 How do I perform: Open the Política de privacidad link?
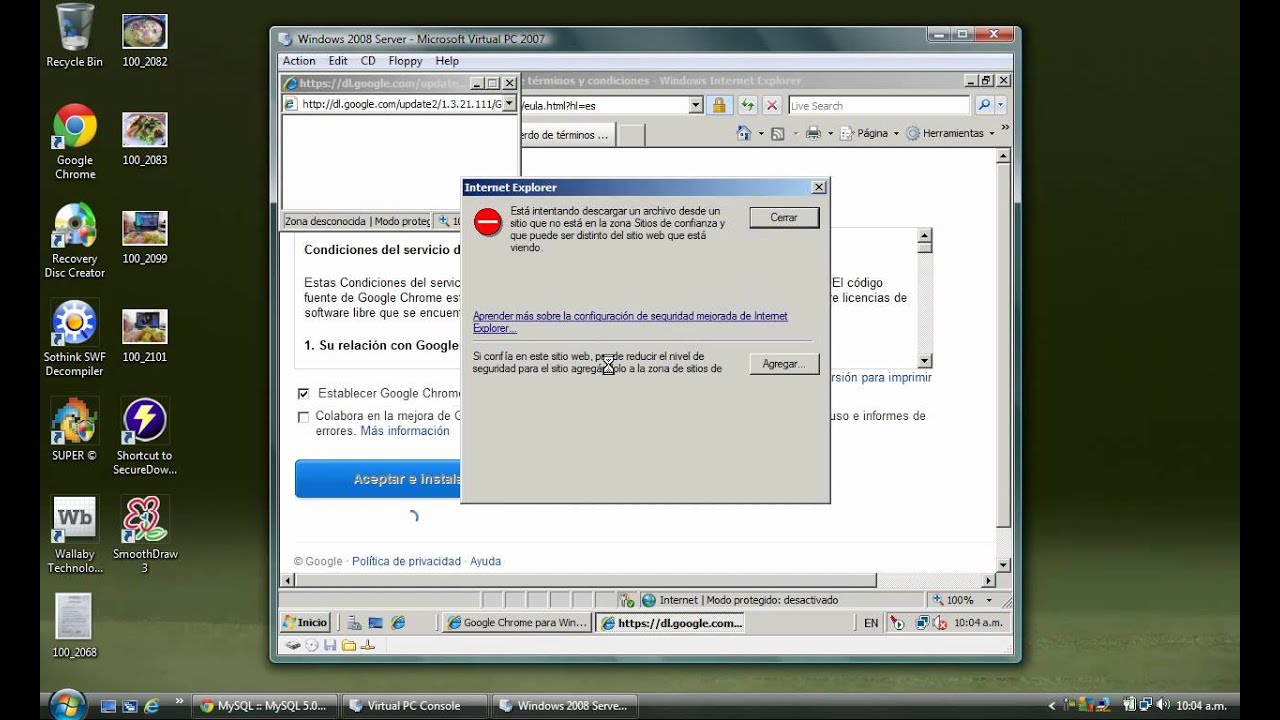[406, 561]
